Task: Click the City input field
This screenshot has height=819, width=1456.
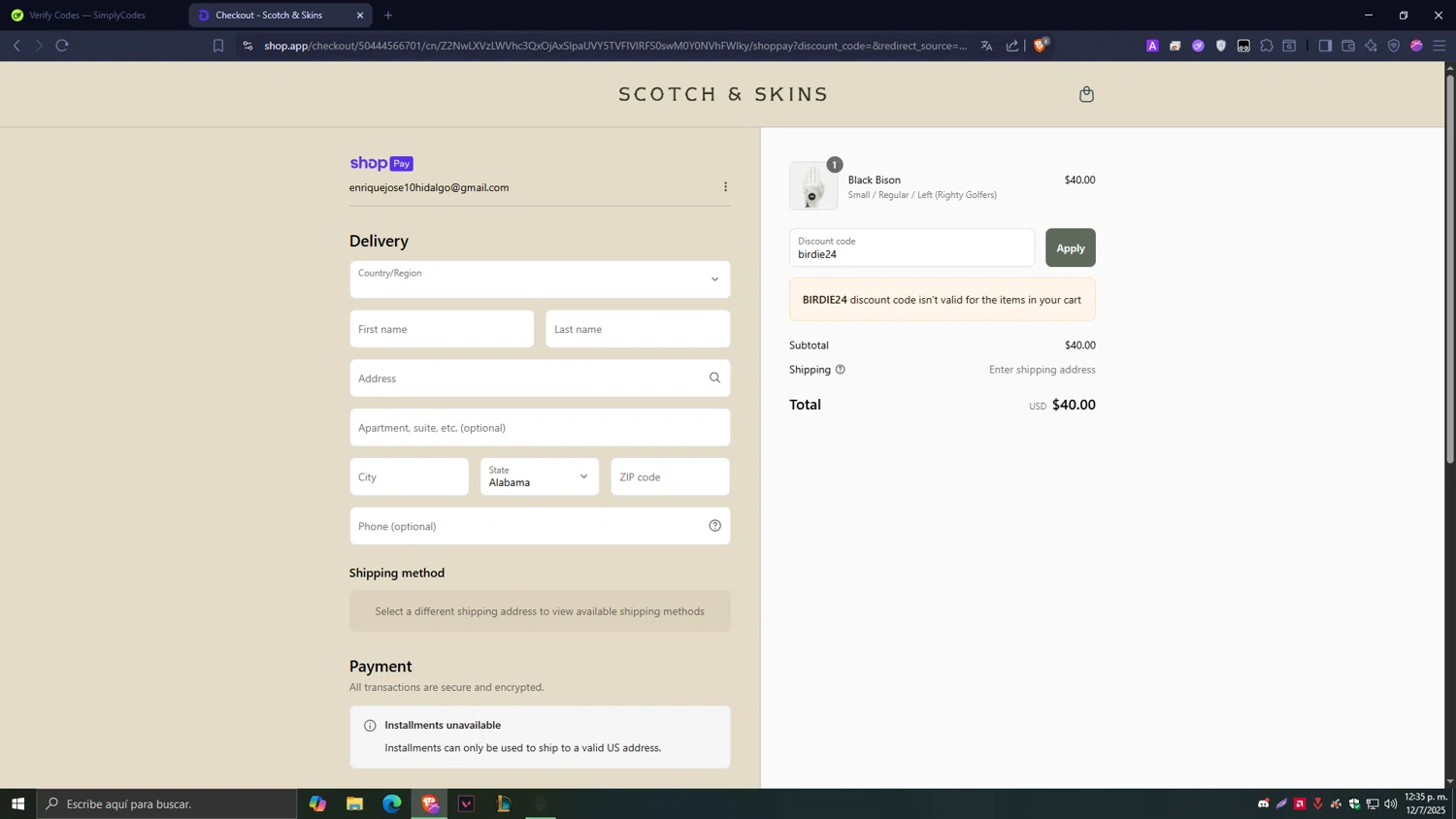Action: pyautogui.click(x=409, y=476)
